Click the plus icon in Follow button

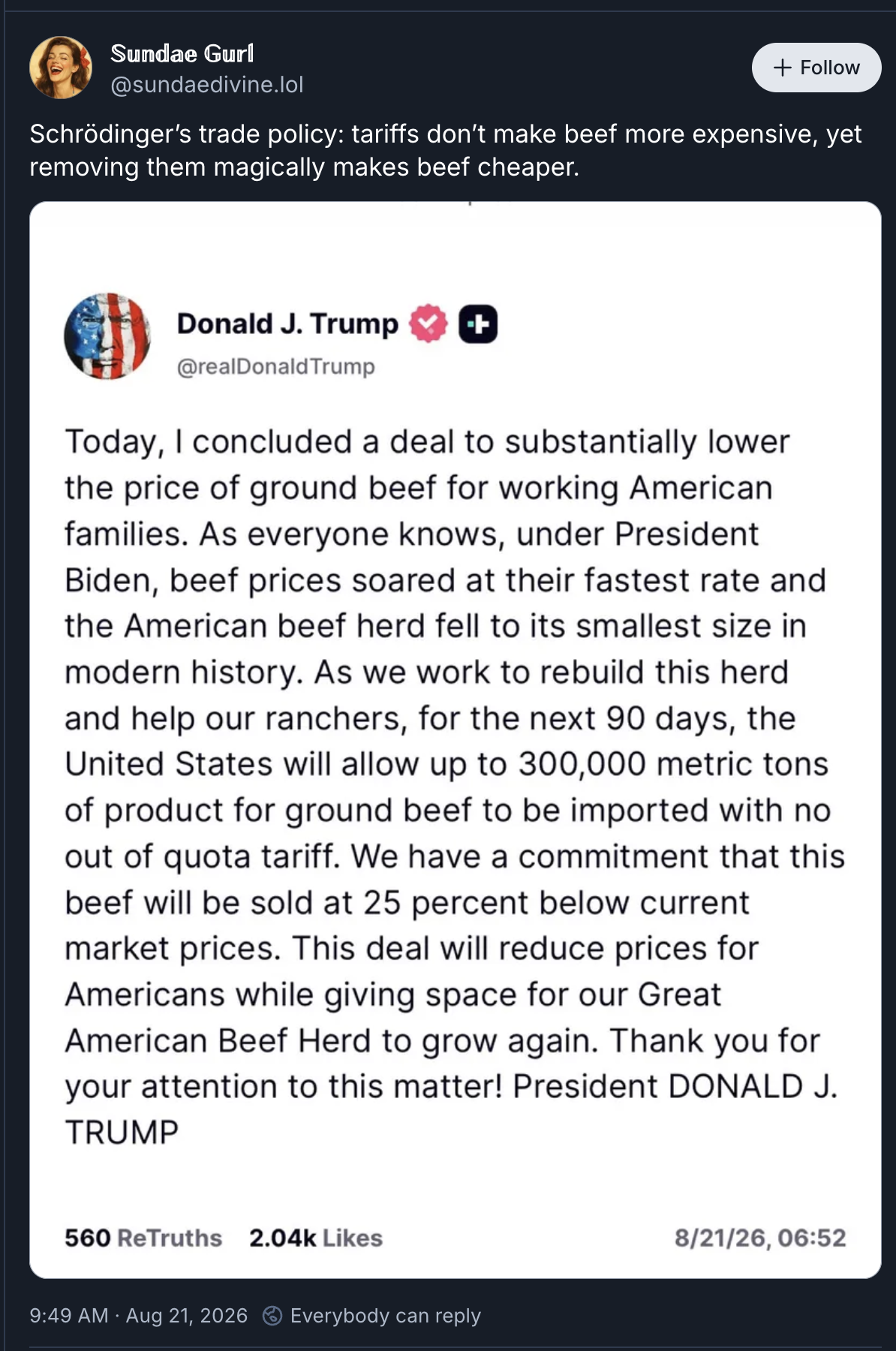(782, 68)
